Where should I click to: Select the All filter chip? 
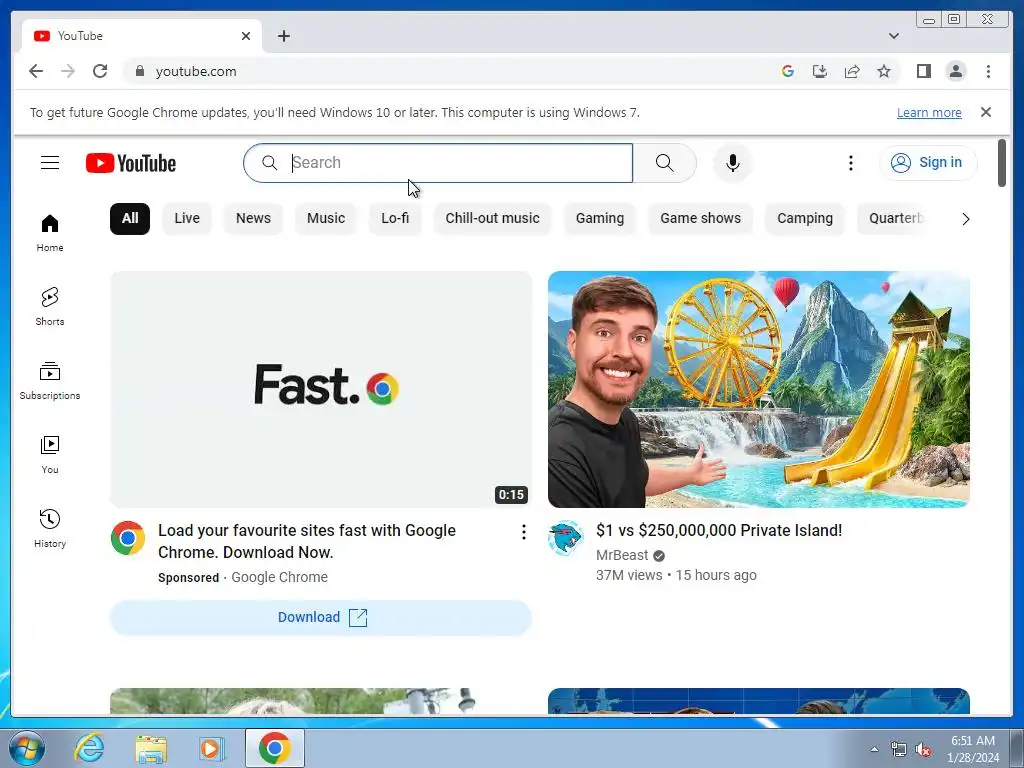pyautogui.click(x=130, y=218)
